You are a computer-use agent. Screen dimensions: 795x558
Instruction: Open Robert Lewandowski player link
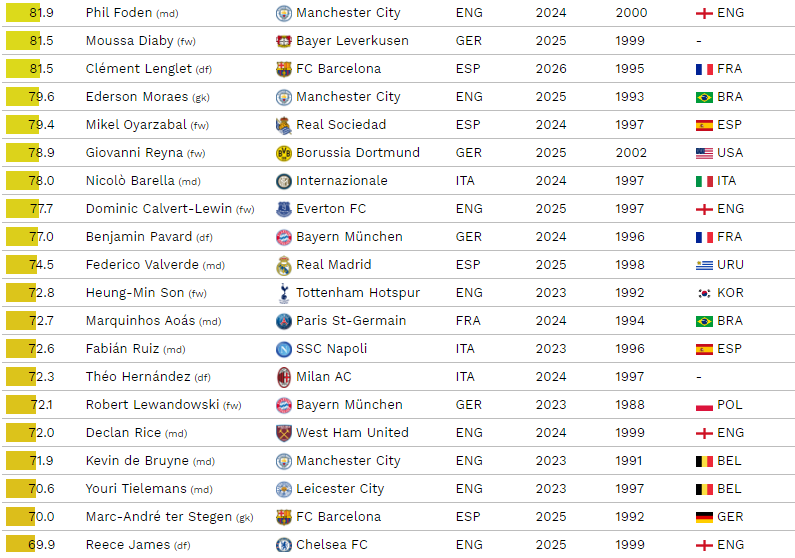coord(152,405)
